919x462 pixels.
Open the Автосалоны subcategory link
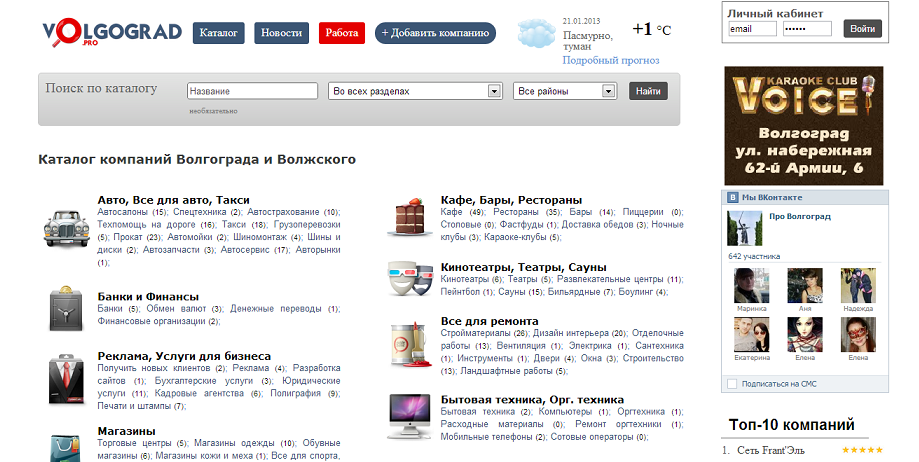click(123, 212)
